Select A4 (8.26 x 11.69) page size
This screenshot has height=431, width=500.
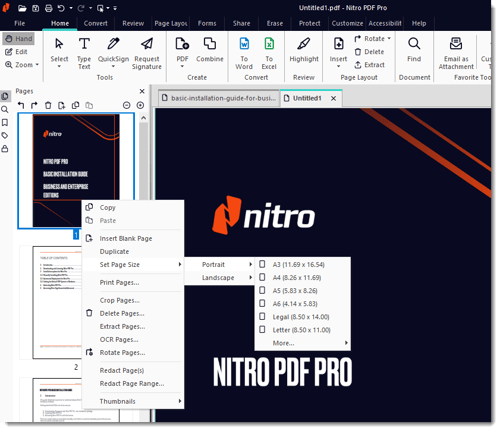coord(302,277)
